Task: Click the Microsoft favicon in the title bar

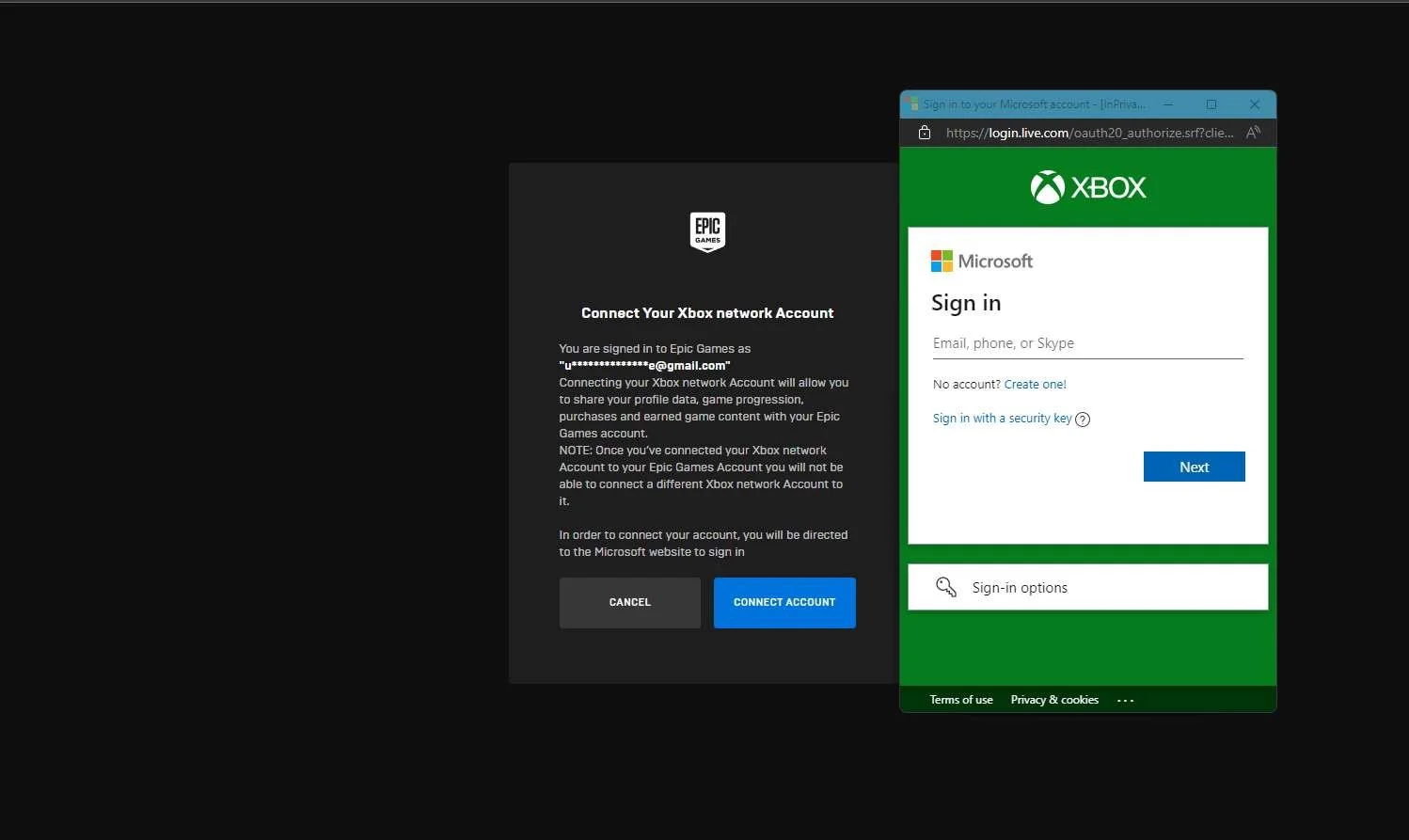Action: pos(912,103)
